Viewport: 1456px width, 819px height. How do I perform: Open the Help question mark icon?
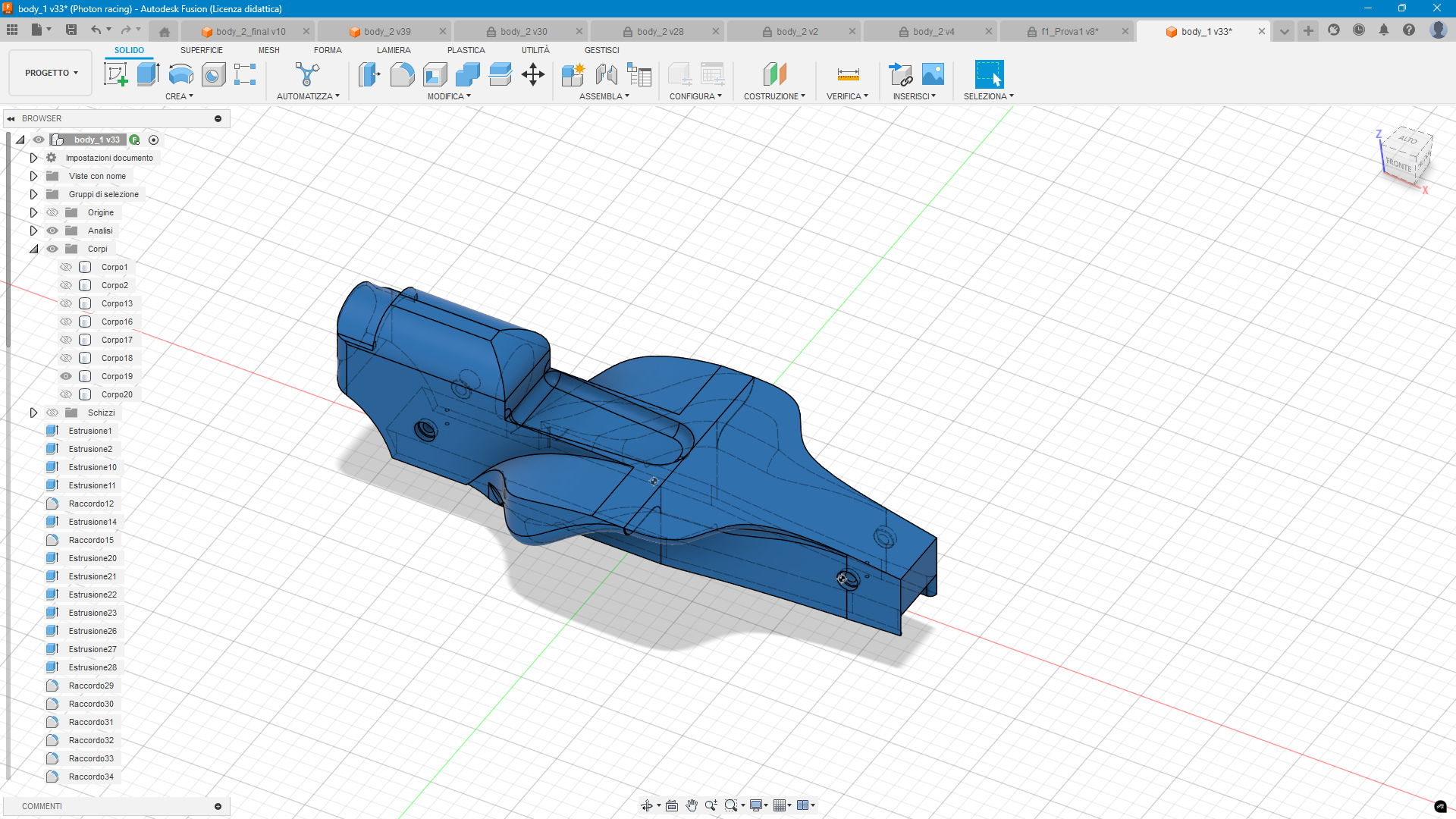coord(1409,30)
